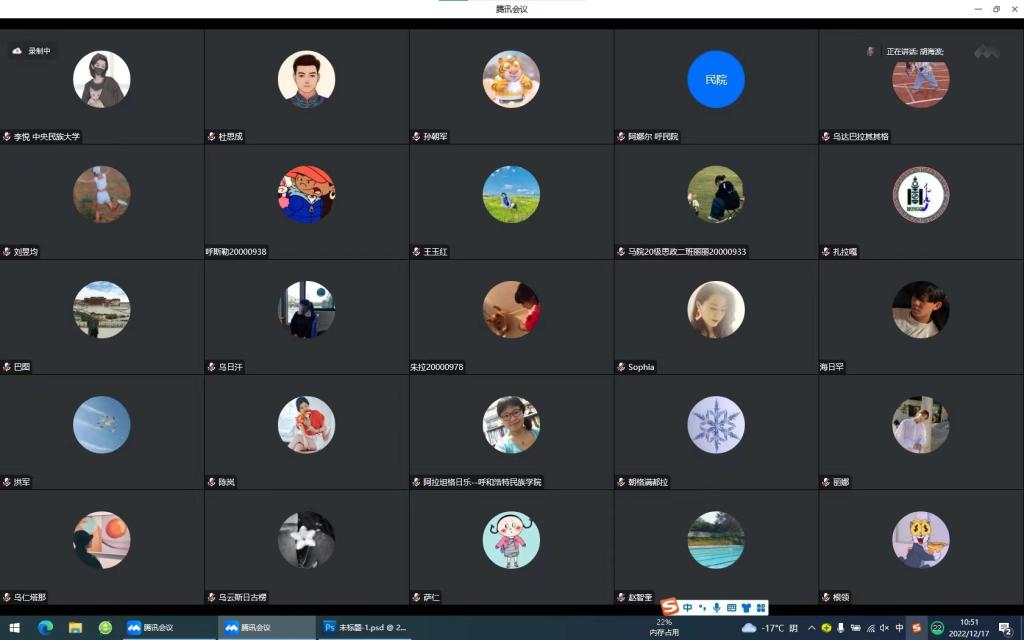The height and width of the screenshot is (640, 1024).
Task: Open Microsoft Edge from the taskbar
Action: tap(45, 628)
